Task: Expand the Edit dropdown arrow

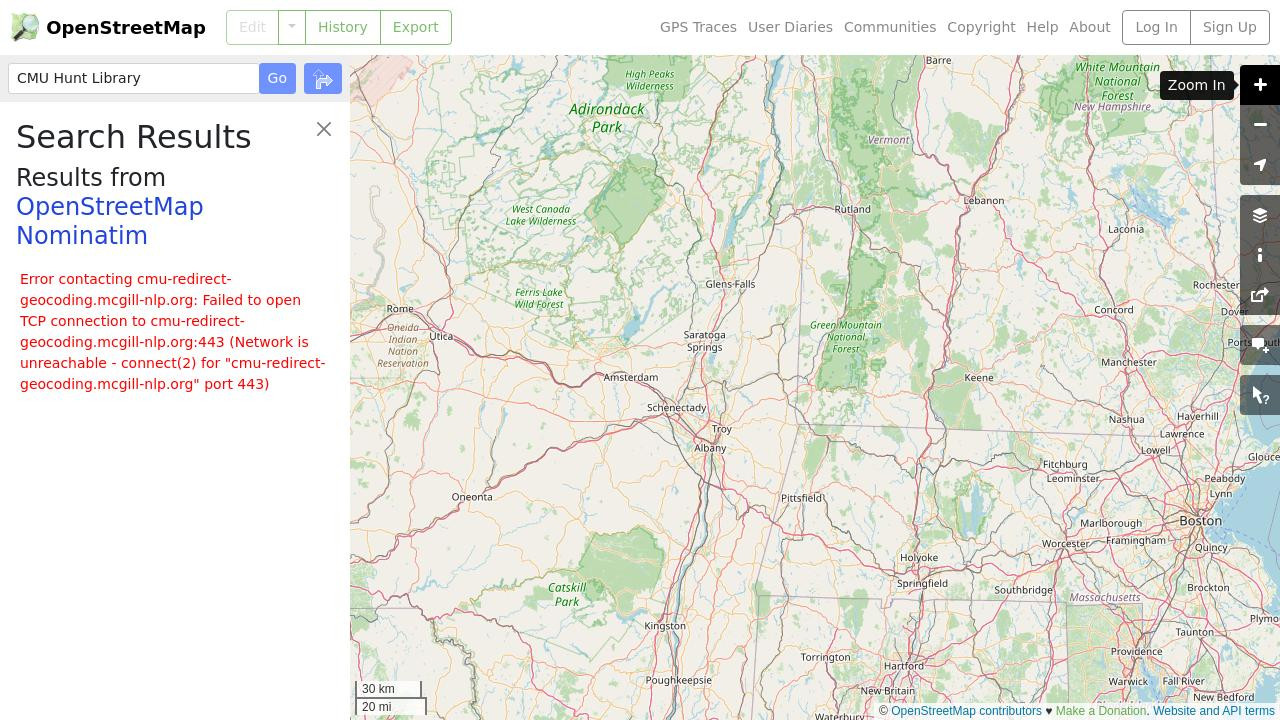Action: [x=291, y=27]
